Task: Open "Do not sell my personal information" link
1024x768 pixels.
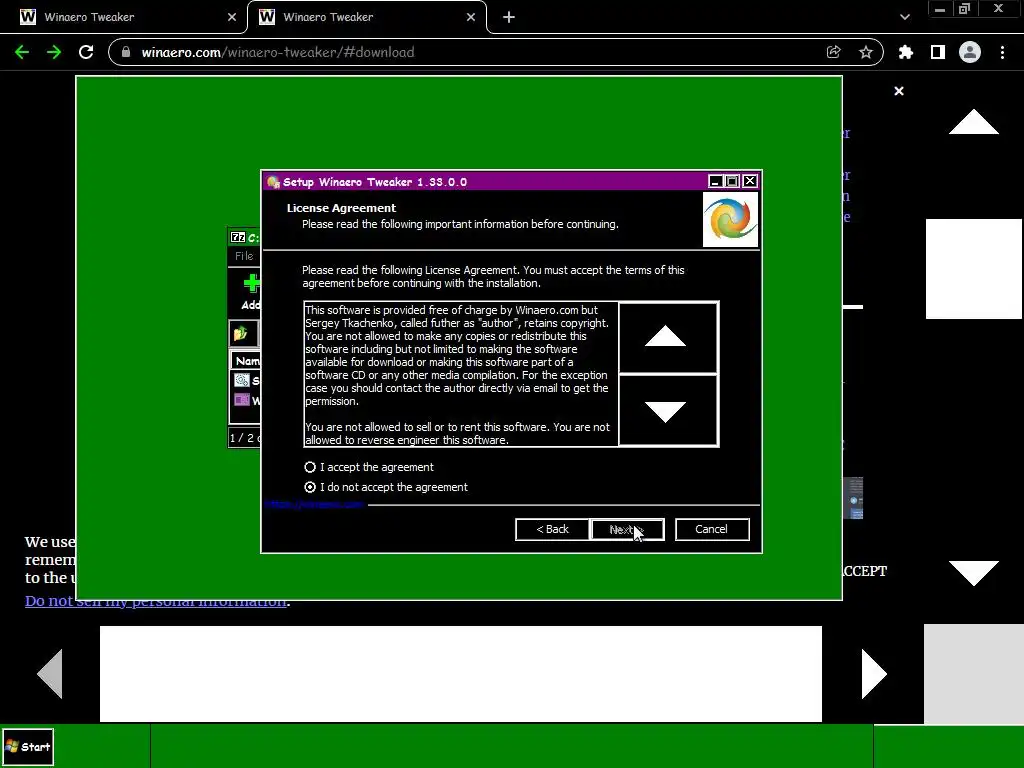Action: (155, 601)
